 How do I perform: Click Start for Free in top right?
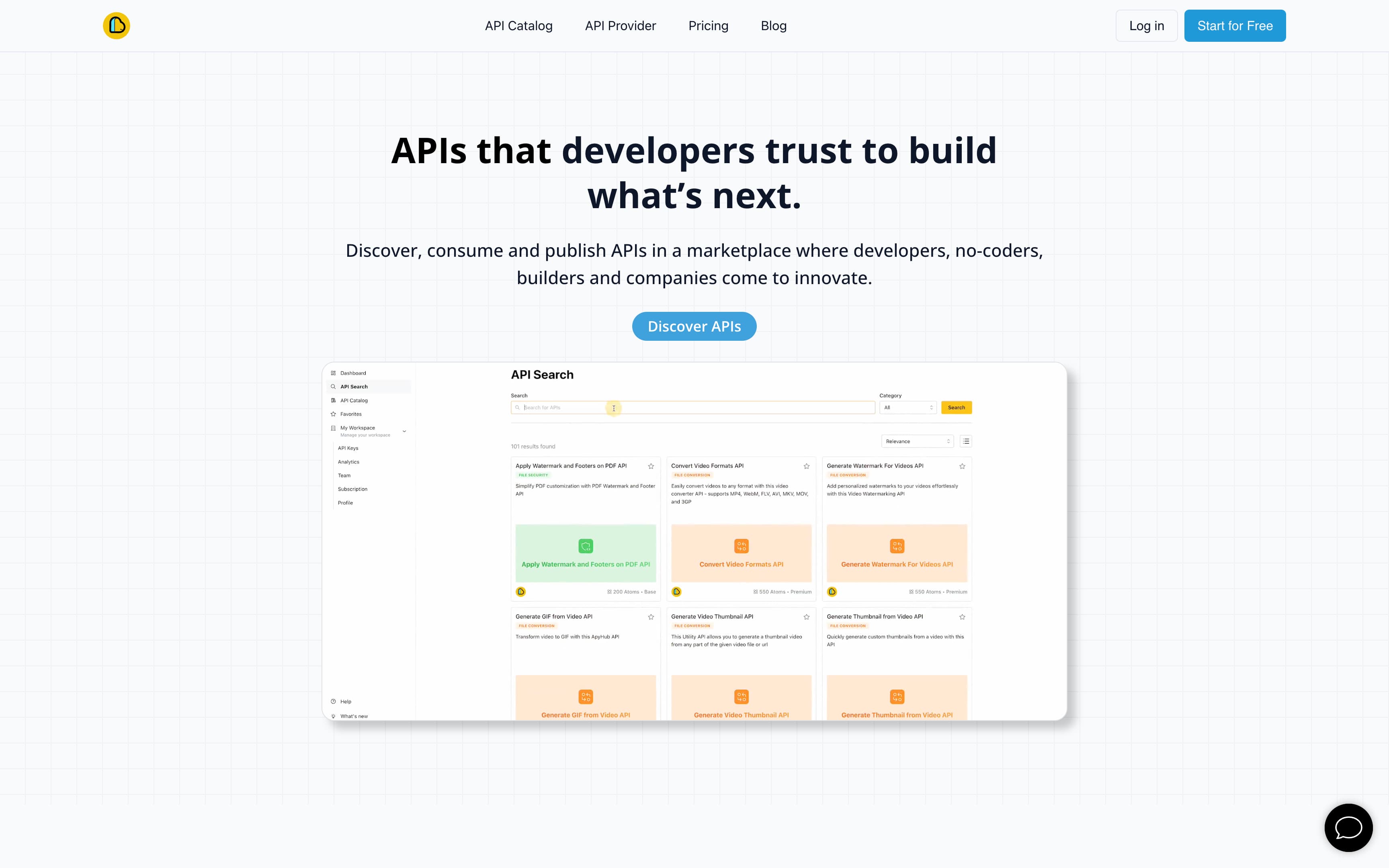coord(1235,25)
